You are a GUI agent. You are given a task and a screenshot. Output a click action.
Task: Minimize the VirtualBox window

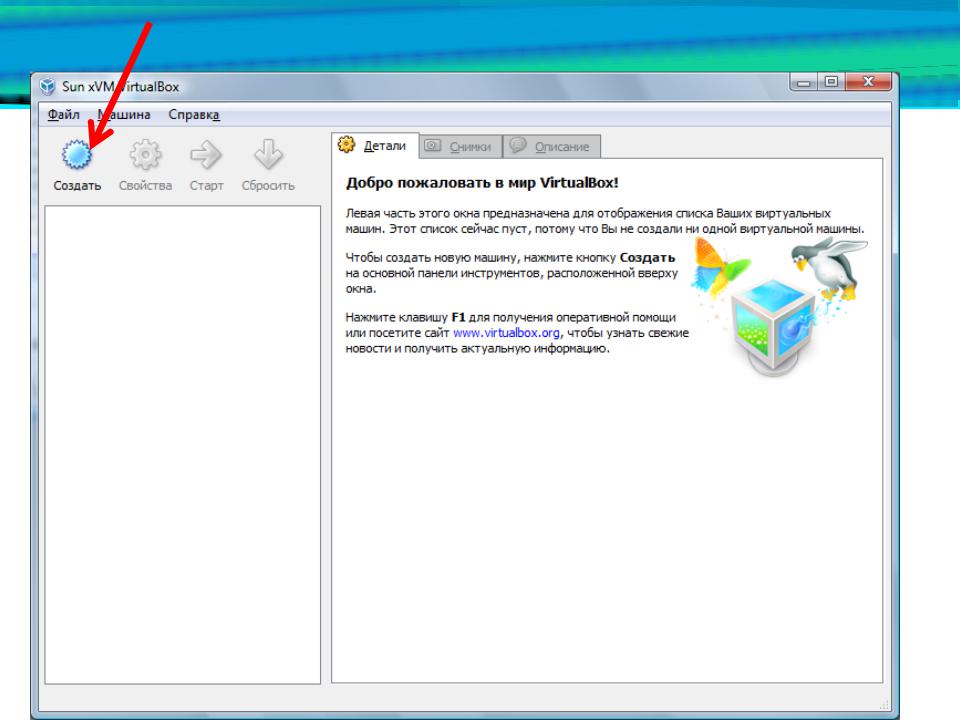(804, 82)
